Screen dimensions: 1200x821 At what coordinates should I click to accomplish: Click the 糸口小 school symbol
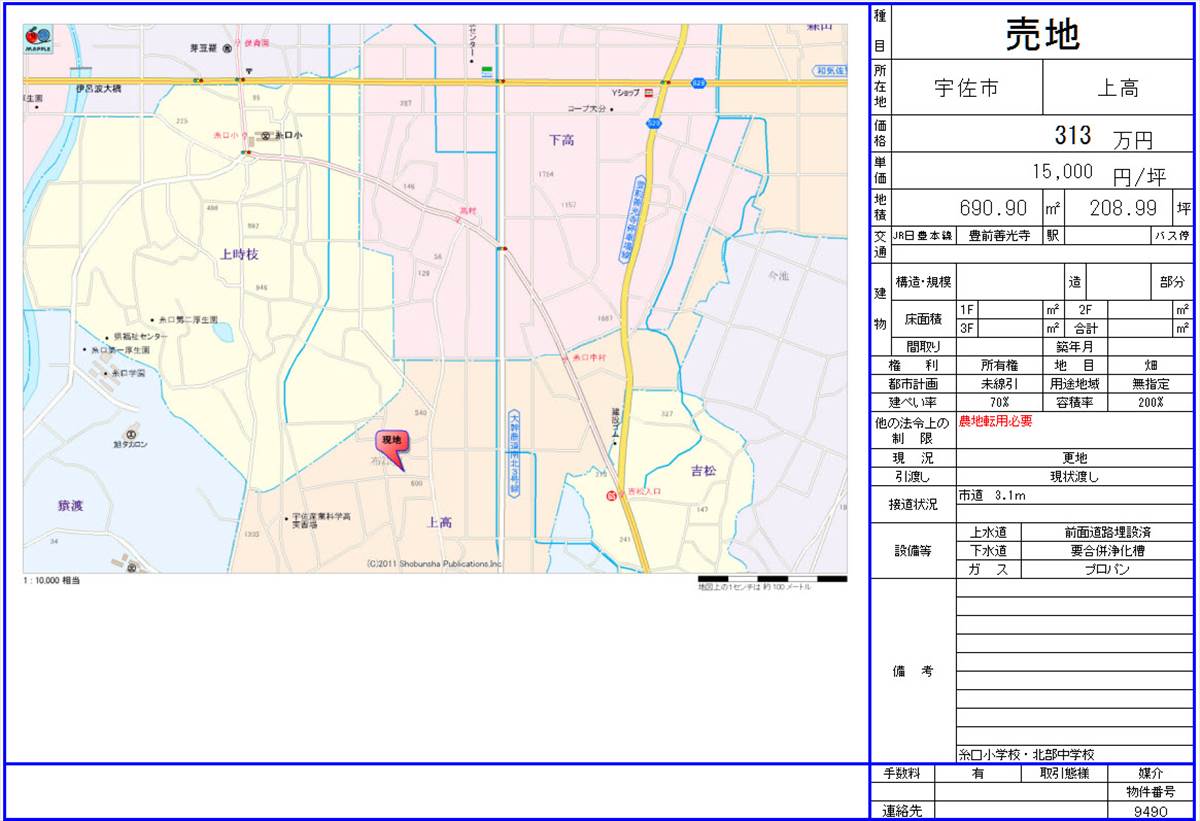pos(265,135)
